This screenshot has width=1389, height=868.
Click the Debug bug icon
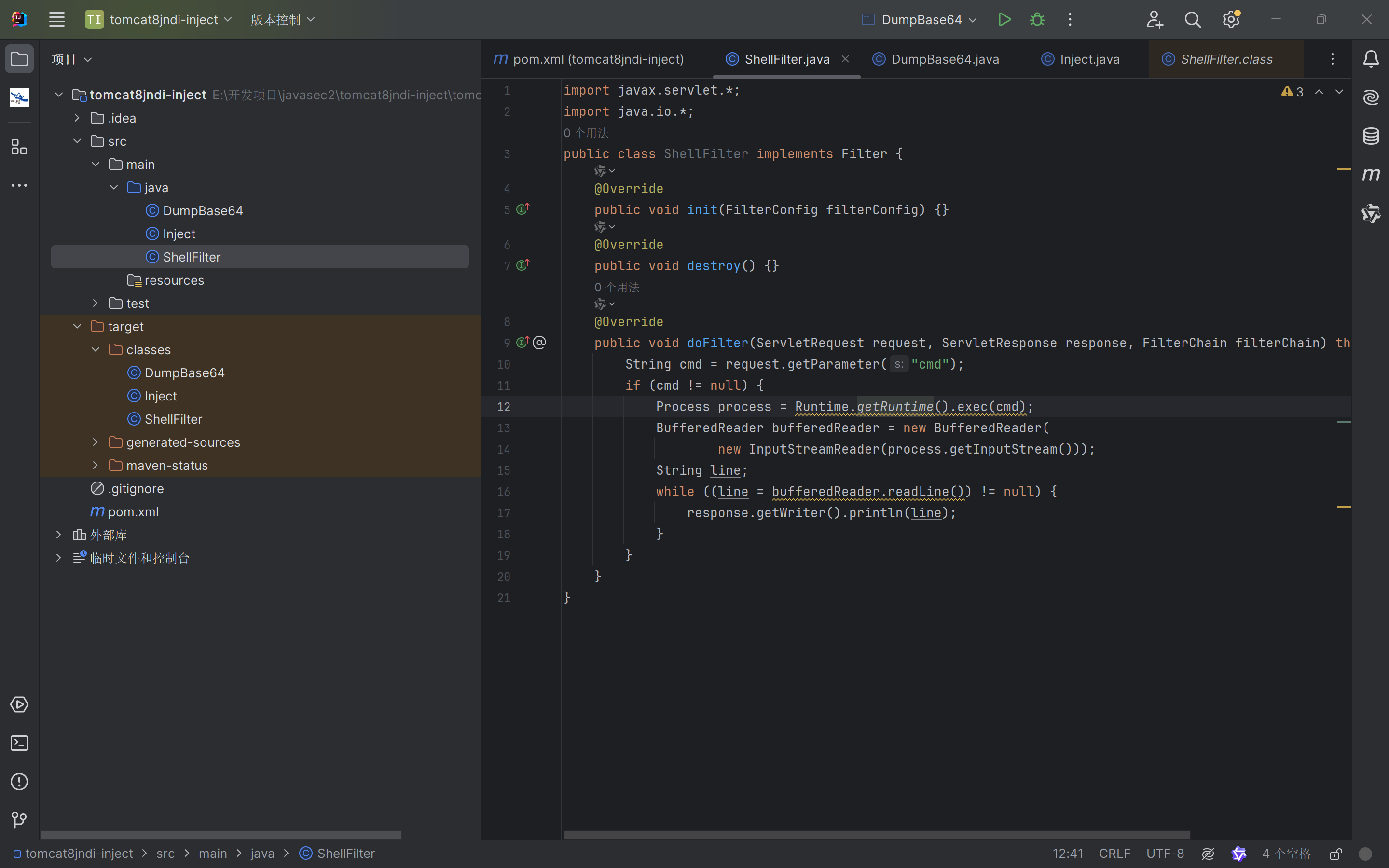pos(1037,19)
